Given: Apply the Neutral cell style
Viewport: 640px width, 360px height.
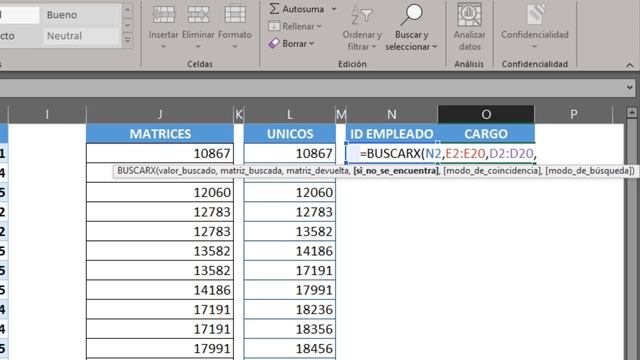Looking at the screenshot, I should click(x=82, y=36).
